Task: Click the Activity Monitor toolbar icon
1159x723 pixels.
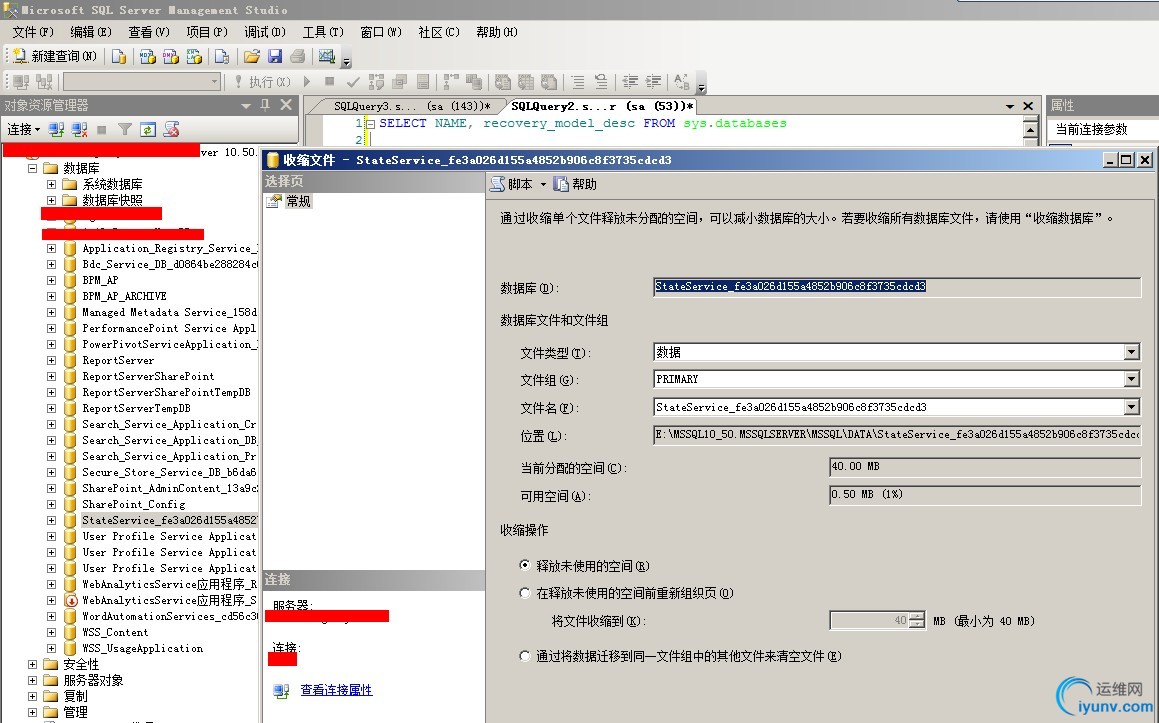Action: (x=326, y=56)
